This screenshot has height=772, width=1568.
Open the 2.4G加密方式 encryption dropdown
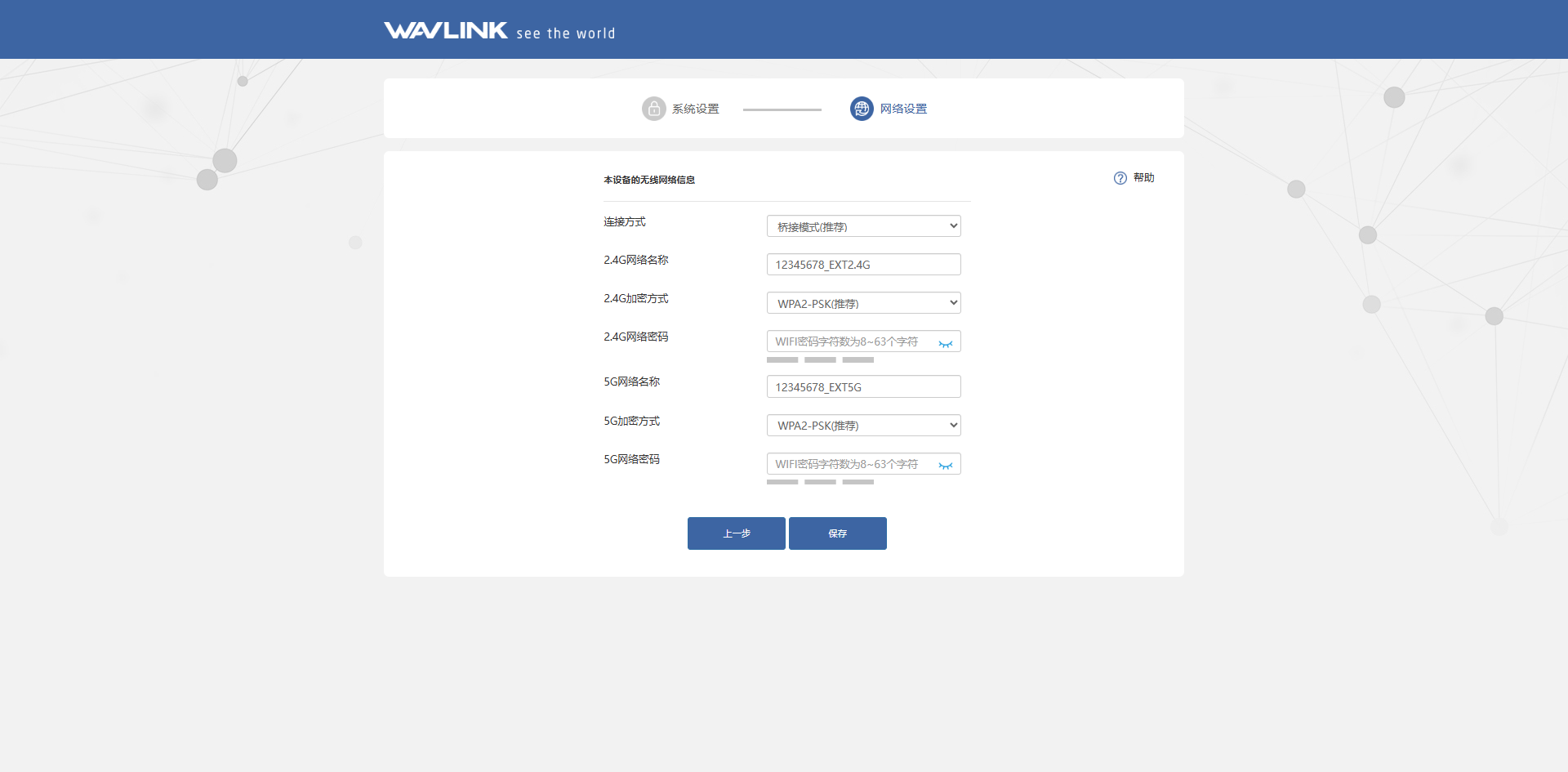pos(863,303)
